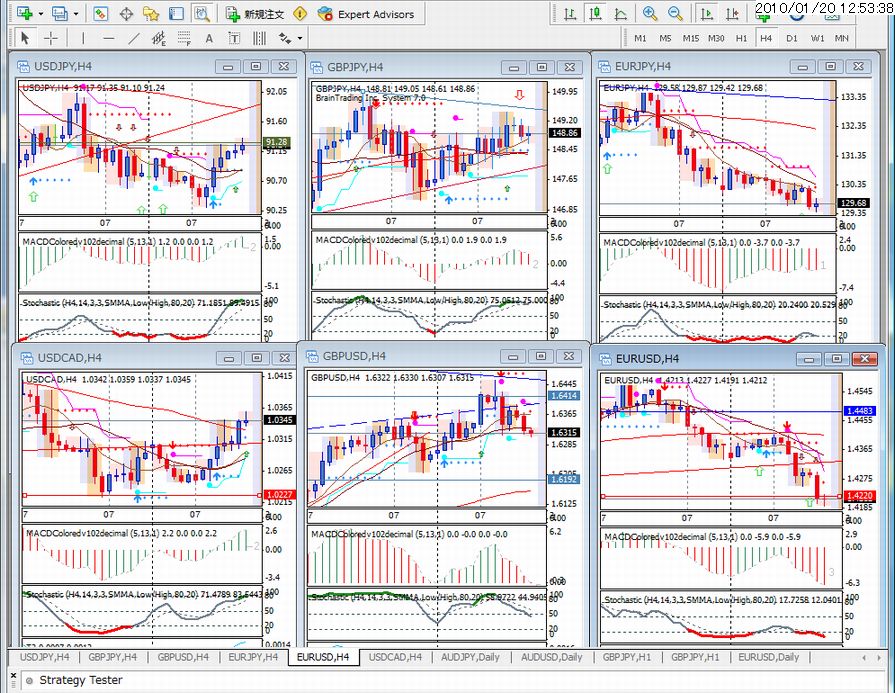Switch to line chart display
The width and height of the screenshot is (895, 693).
(620, 14)
